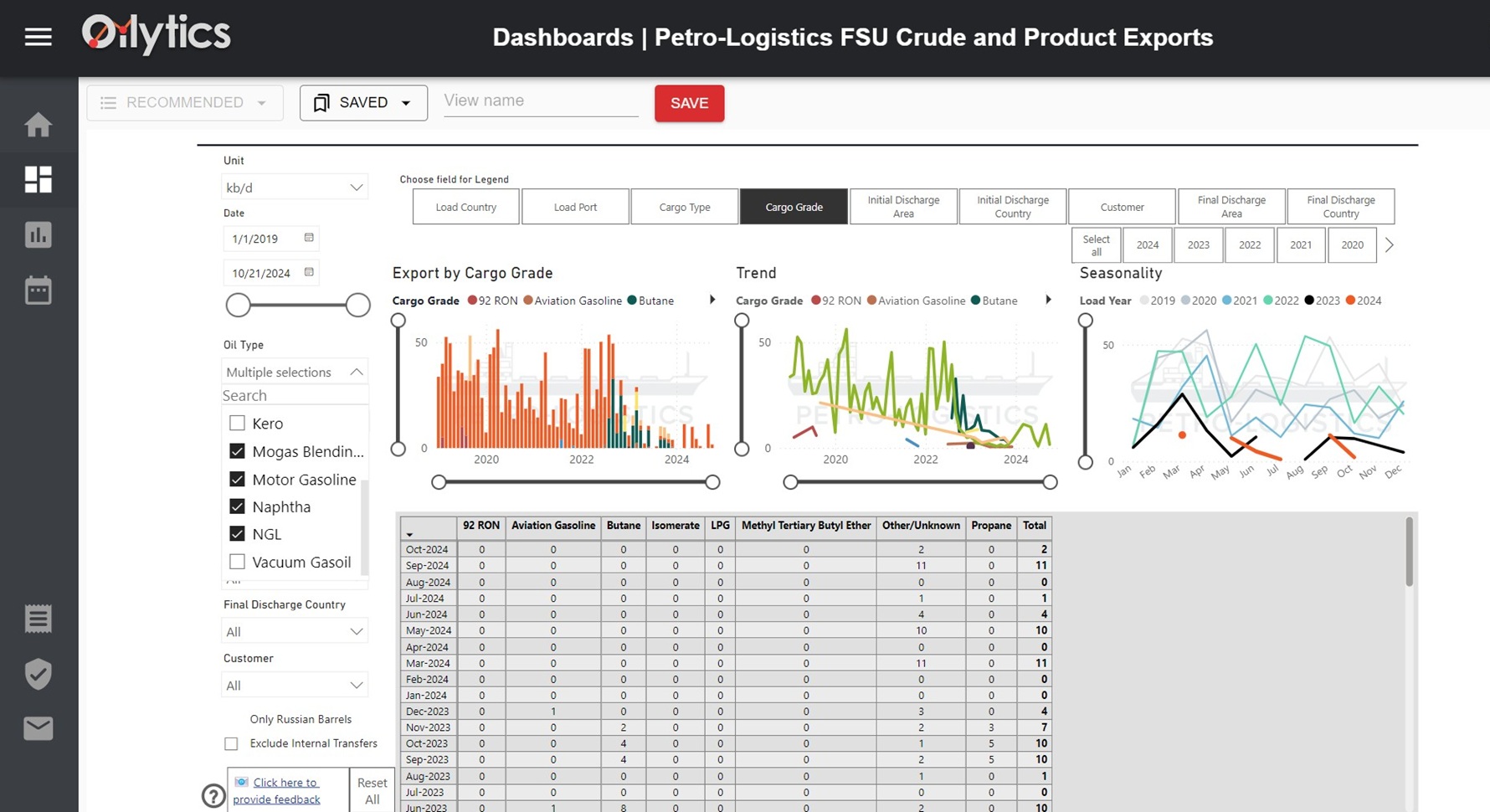Screen dimensions: 1490x812
Task: Focus the View name input field
Action: (541, 101)
